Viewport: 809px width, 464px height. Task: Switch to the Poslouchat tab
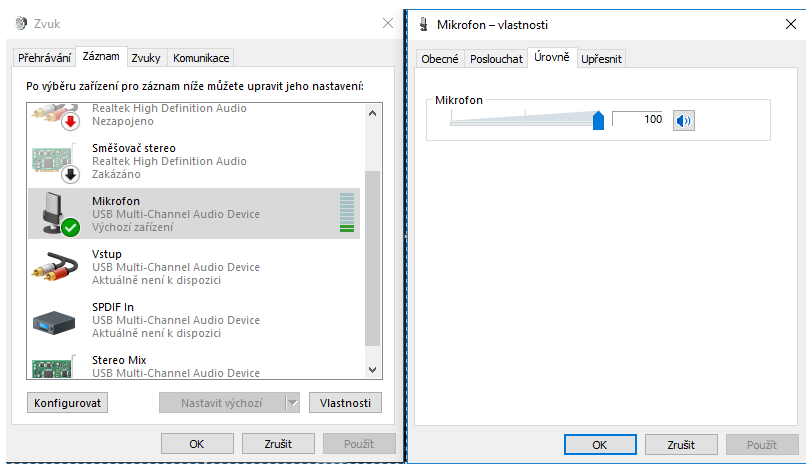[x=496, y=59]
